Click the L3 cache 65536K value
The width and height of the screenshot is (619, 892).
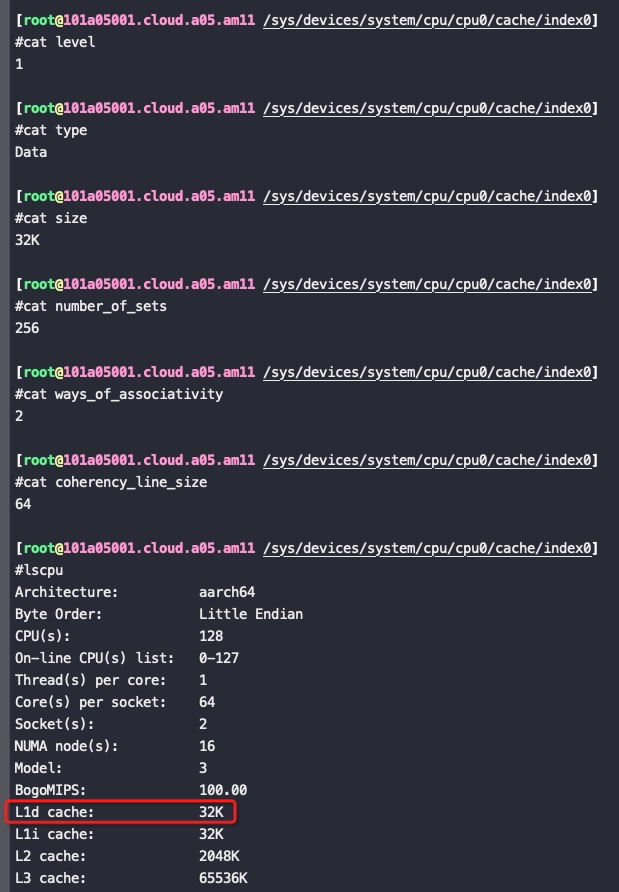click(x=223, y=878)
